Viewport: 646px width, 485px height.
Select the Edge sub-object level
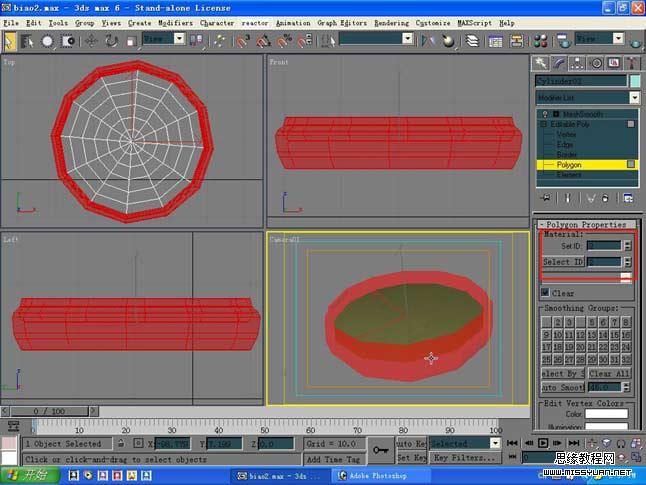564,145
